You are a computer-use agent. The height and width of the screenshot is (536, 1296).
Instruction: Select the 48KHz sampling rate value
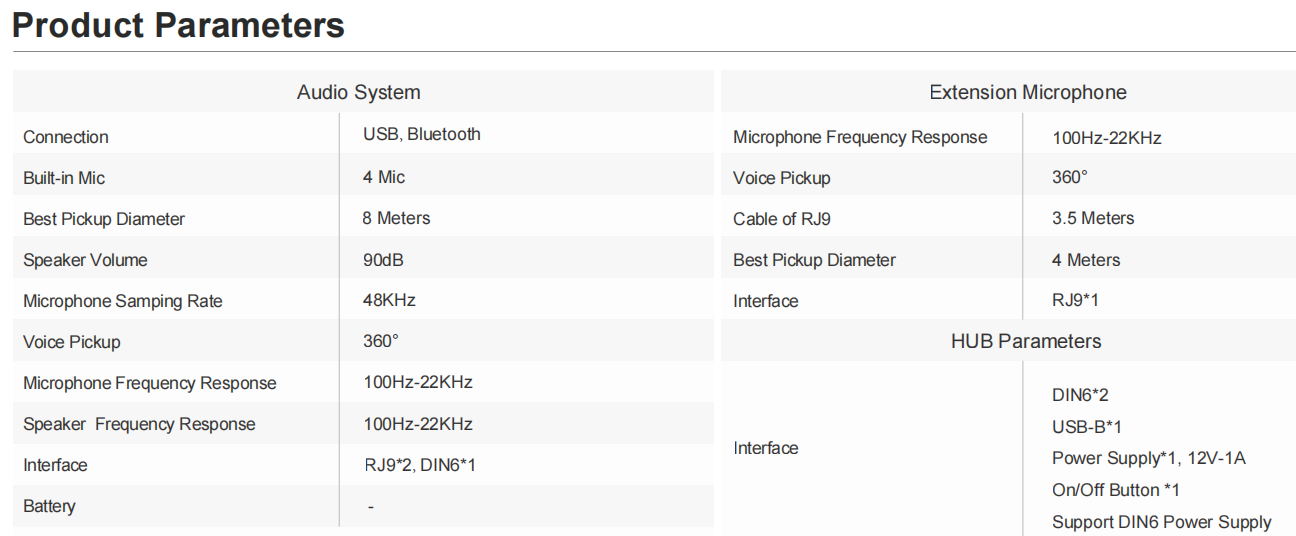389,300
